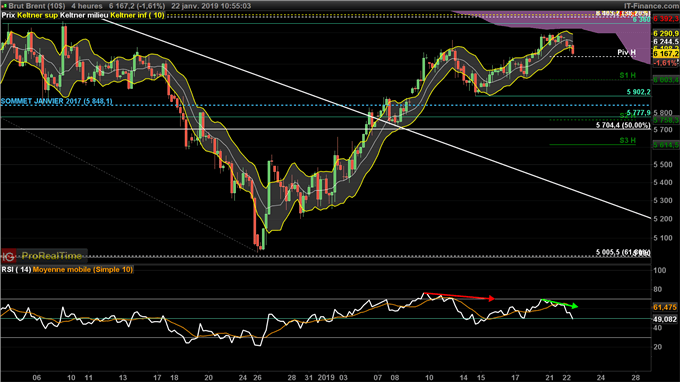Click the Keltner sup indicator label
The width and height of the screenshot is (680, 382).
click(37, 15)
